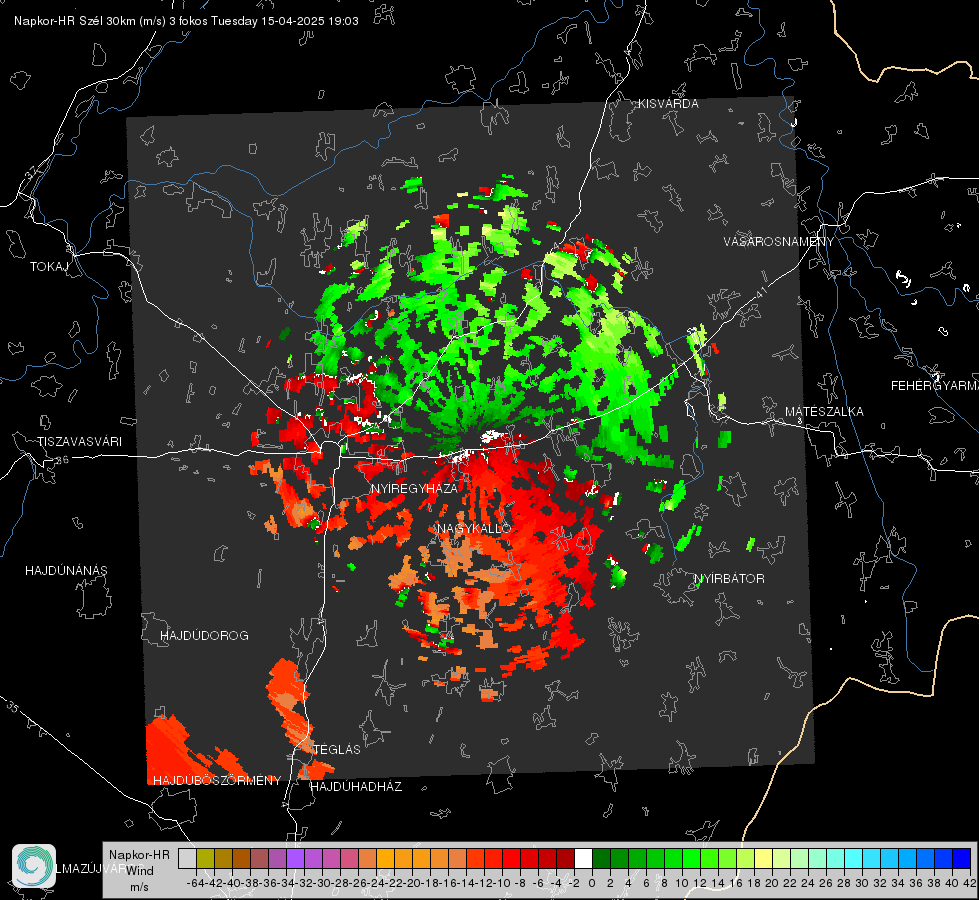Viewport: 979px width, 900px height.
Task: Select the HAJDÚHADHÁZ town label
Action: click(x=356, y=787)
